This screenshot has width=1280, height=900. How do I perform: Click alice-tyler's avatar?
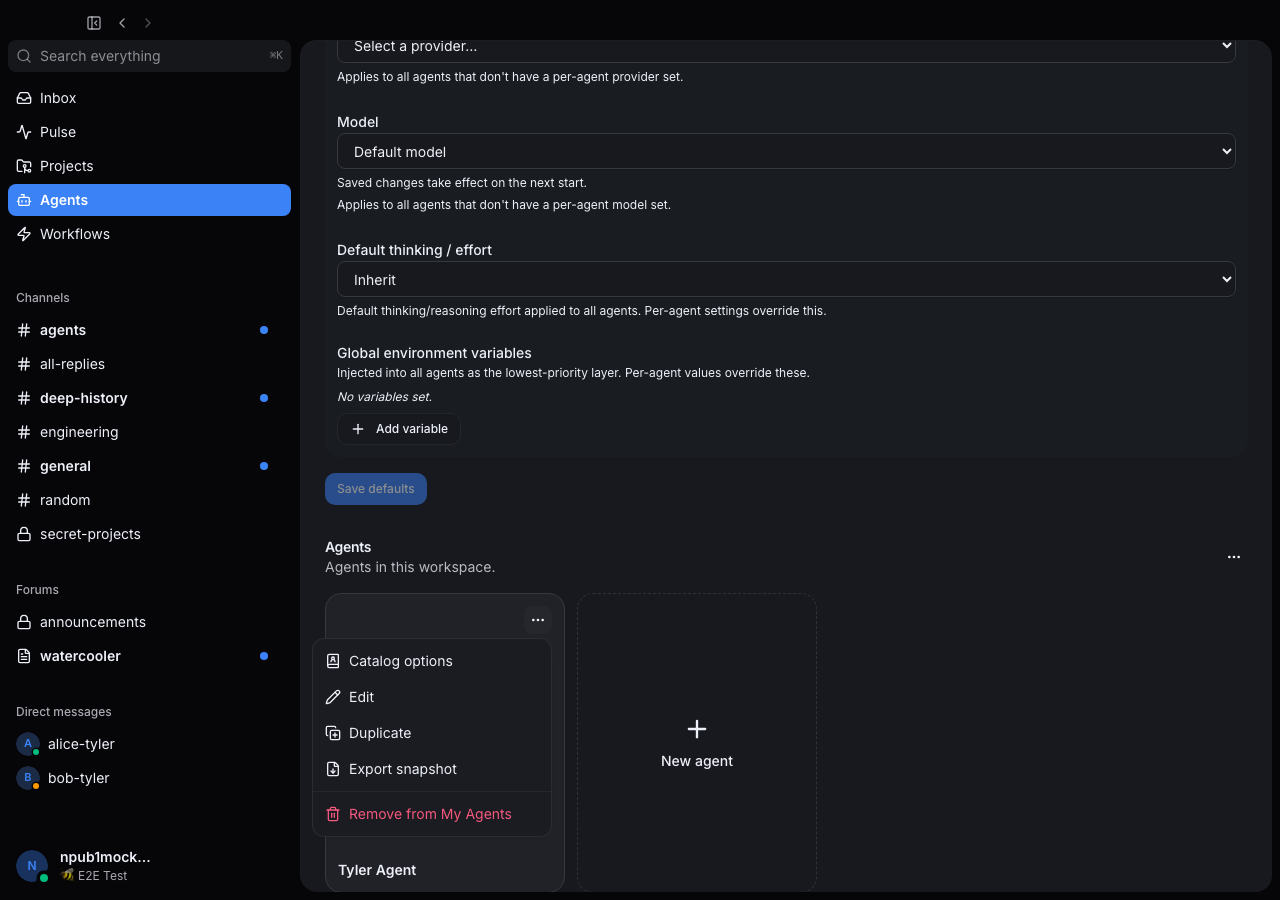(x=28, y=744)
